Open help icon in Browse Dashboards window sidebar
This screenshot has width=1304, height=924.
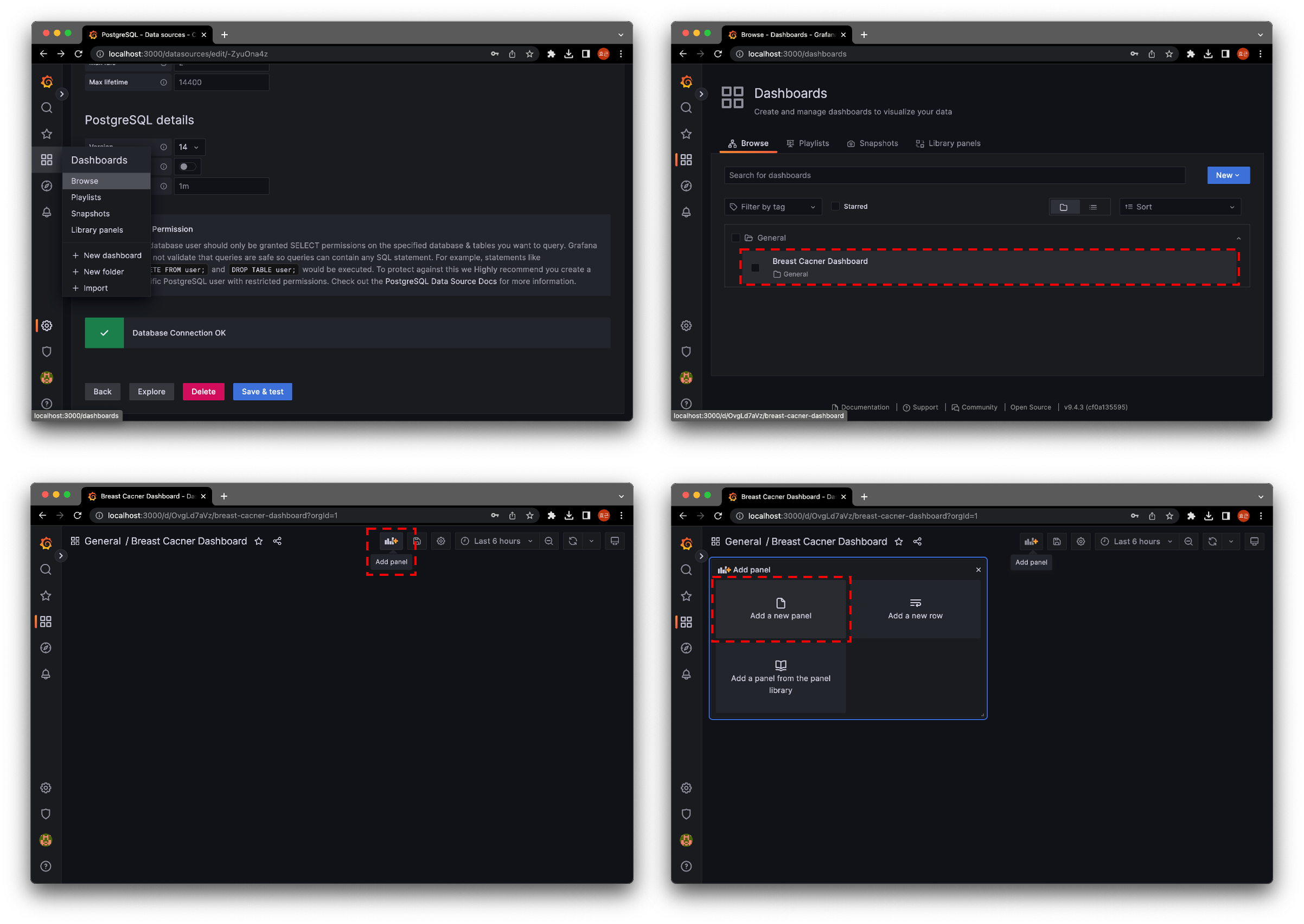(x=686, y=403)
